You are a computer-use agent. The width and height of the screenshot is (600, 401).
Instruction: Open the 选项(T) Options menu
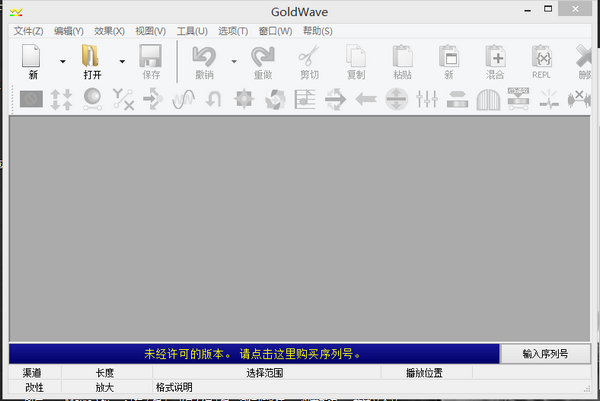pos(233,31)
